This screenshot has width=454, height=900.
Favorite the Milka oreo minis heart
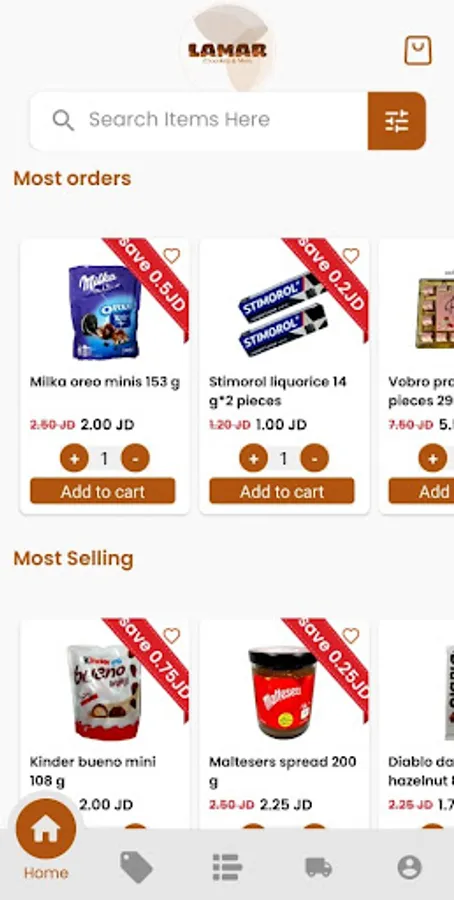tap(172, 255)
